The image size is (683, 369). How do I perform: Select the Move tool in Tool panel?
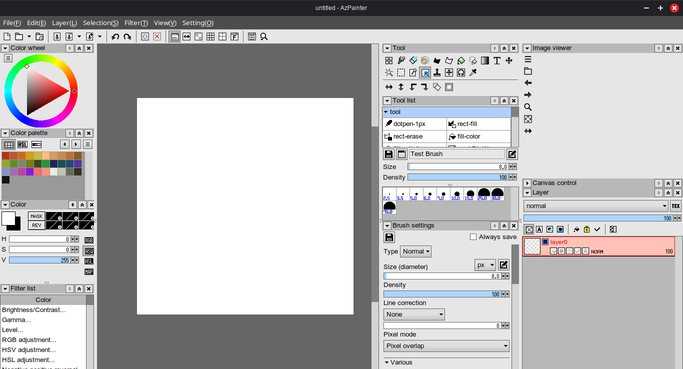509,61
